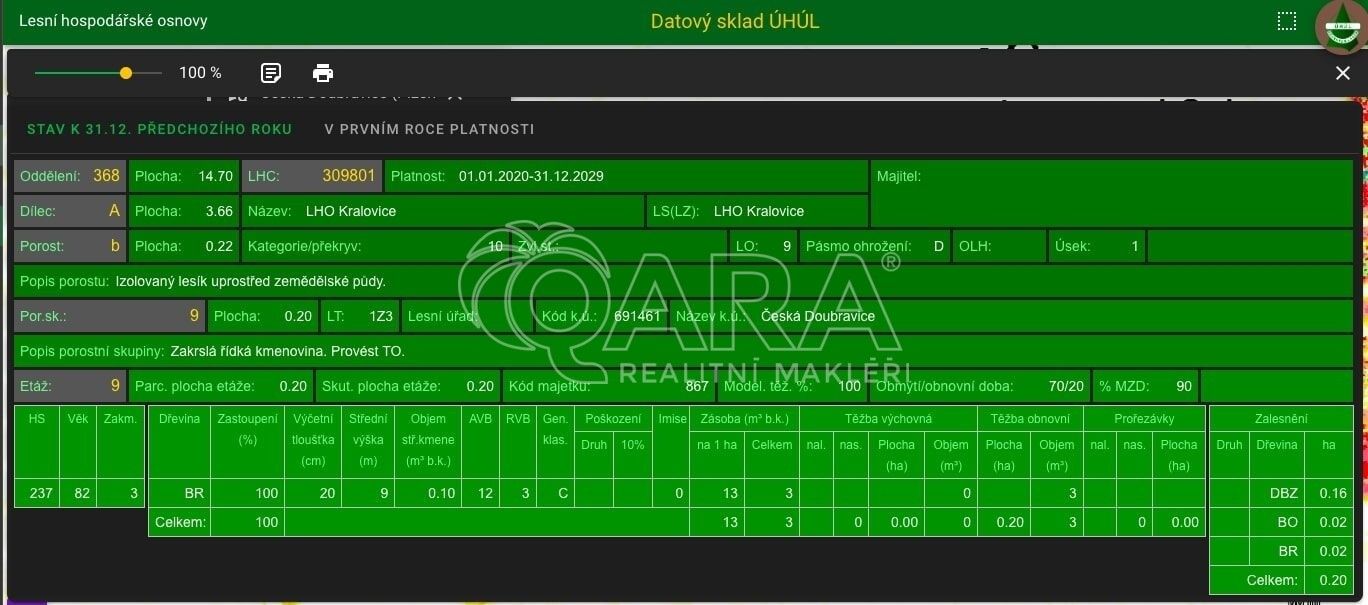Click the 100 % zoom label
Image resolution: width=1368 pixels, height=605 pixels.
point(200,73)
